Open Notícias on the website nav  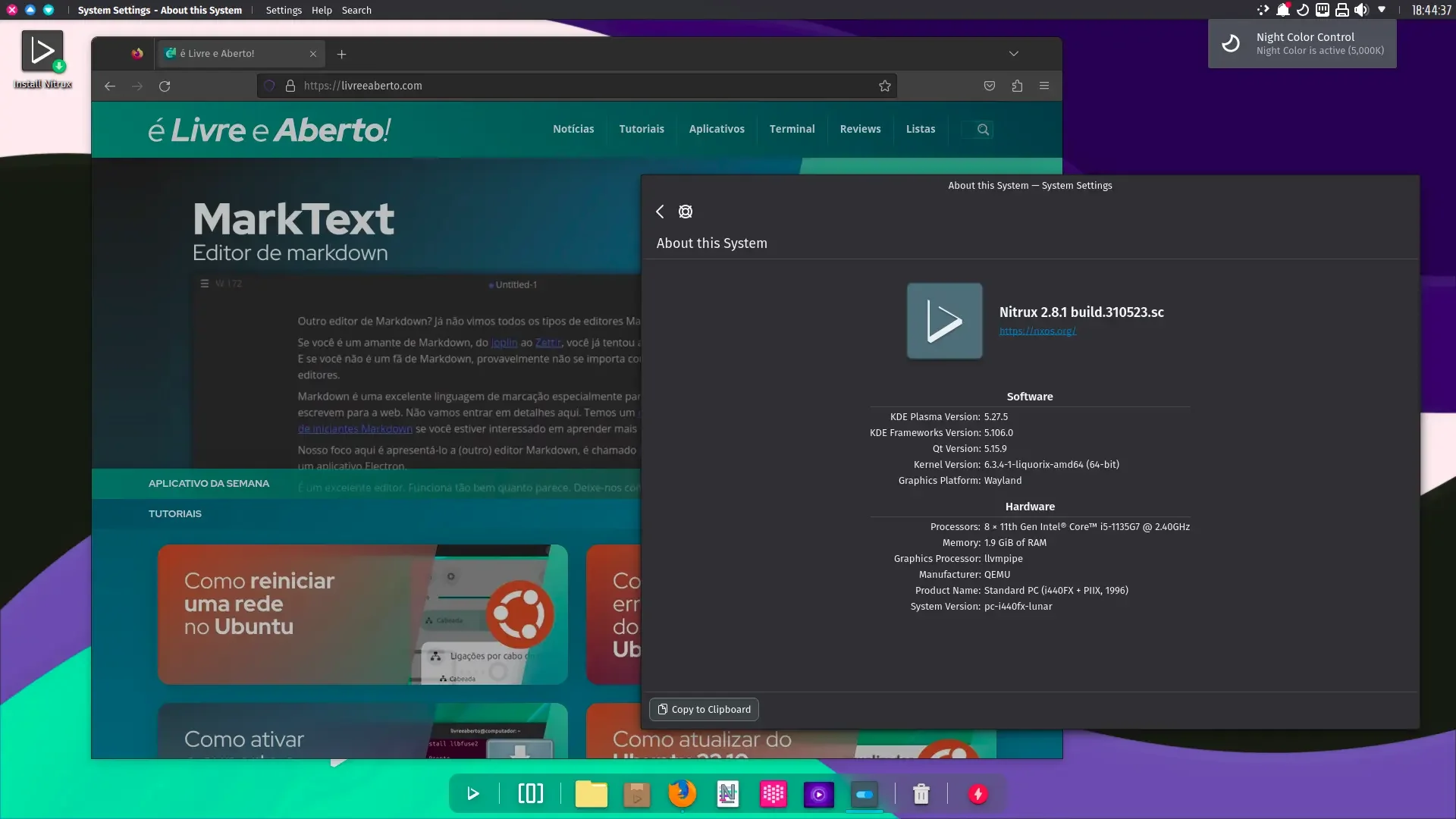point(573,129)
